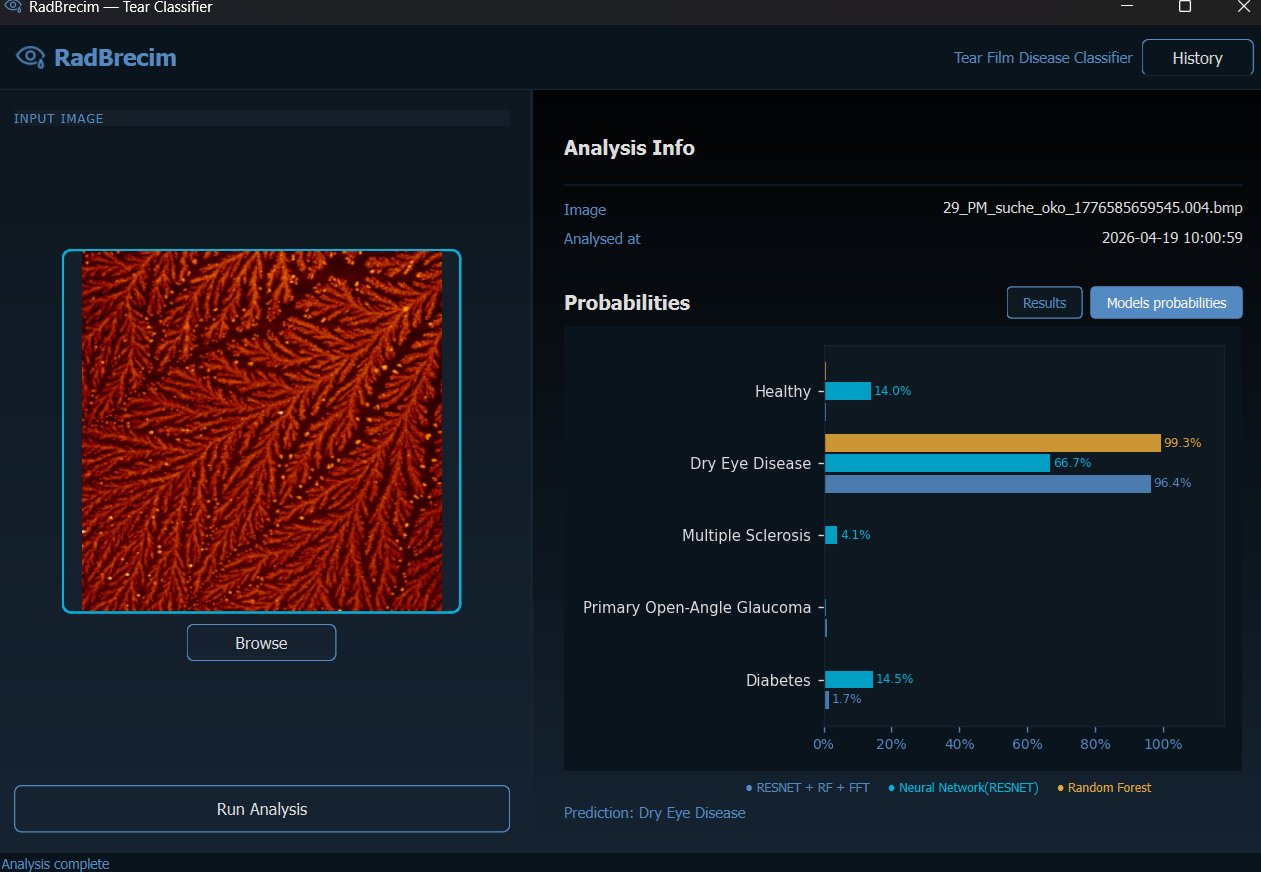Click the Healthy 14.0% bar
1261x872 pixels.
[x=848, y=391]
